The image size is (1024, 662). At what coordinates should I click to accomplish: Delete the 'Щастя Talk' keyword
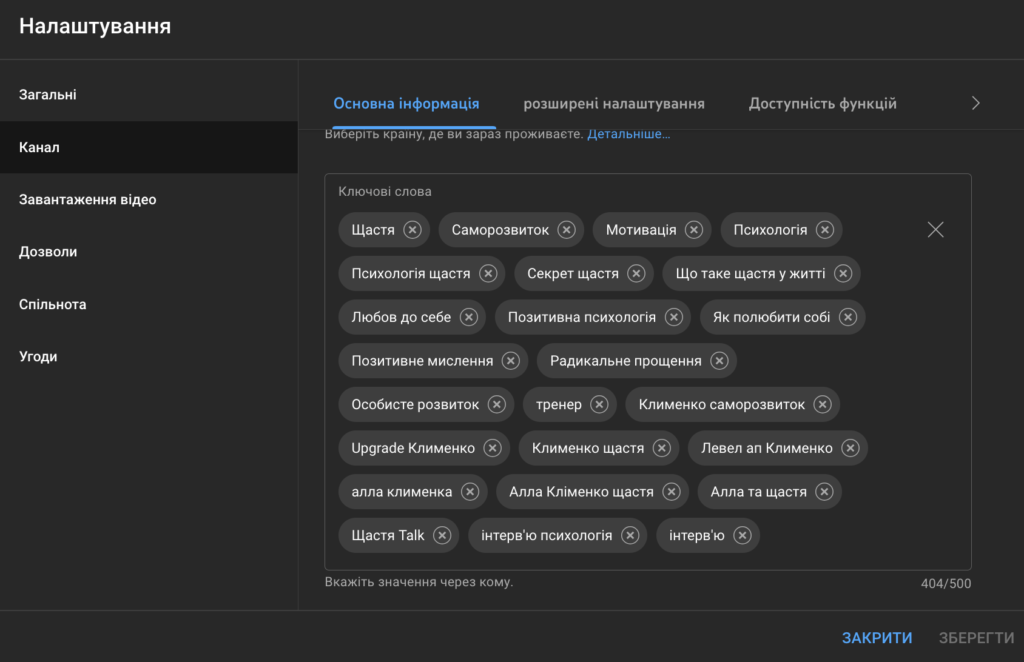coord(442,535)
